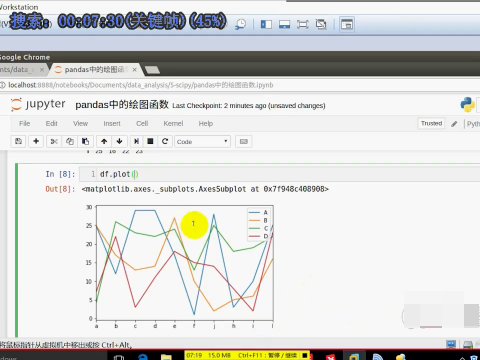Click the Last Checkpoint status text
Viewport: 480px width, 360px height.
249,106
